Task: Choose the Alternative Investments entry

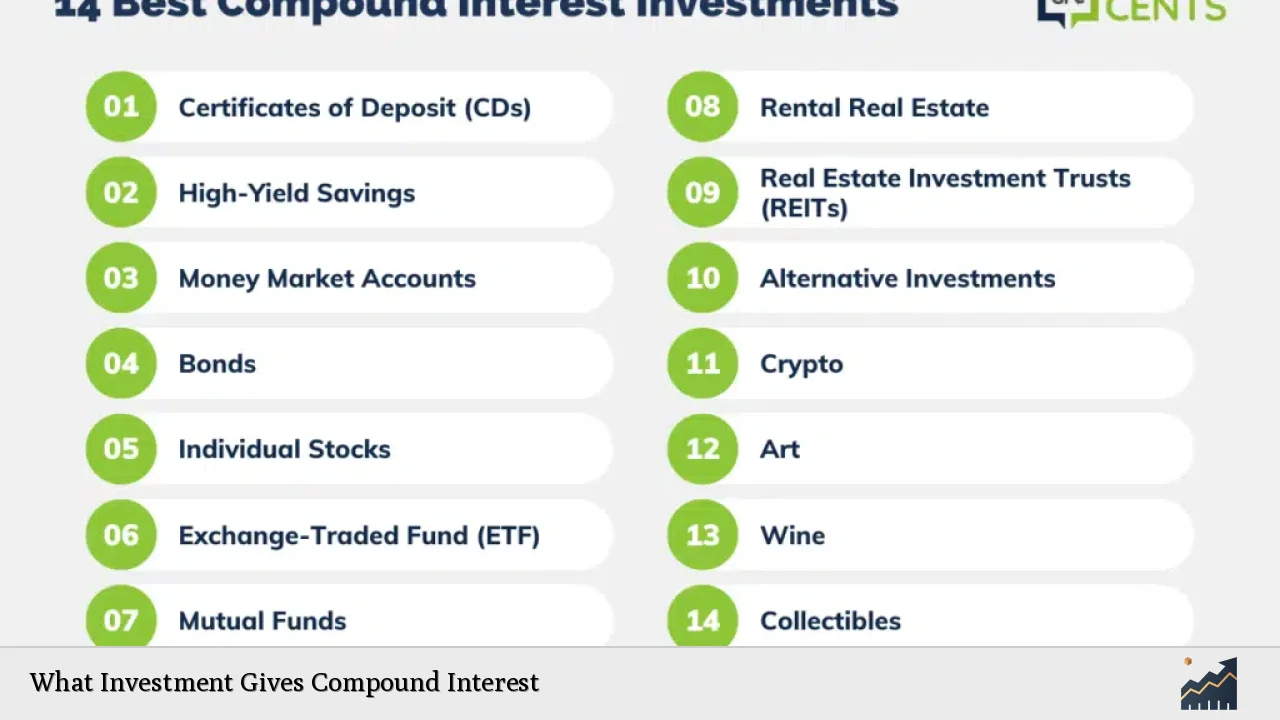Action: pyautogui.click(x=907, y=278)
